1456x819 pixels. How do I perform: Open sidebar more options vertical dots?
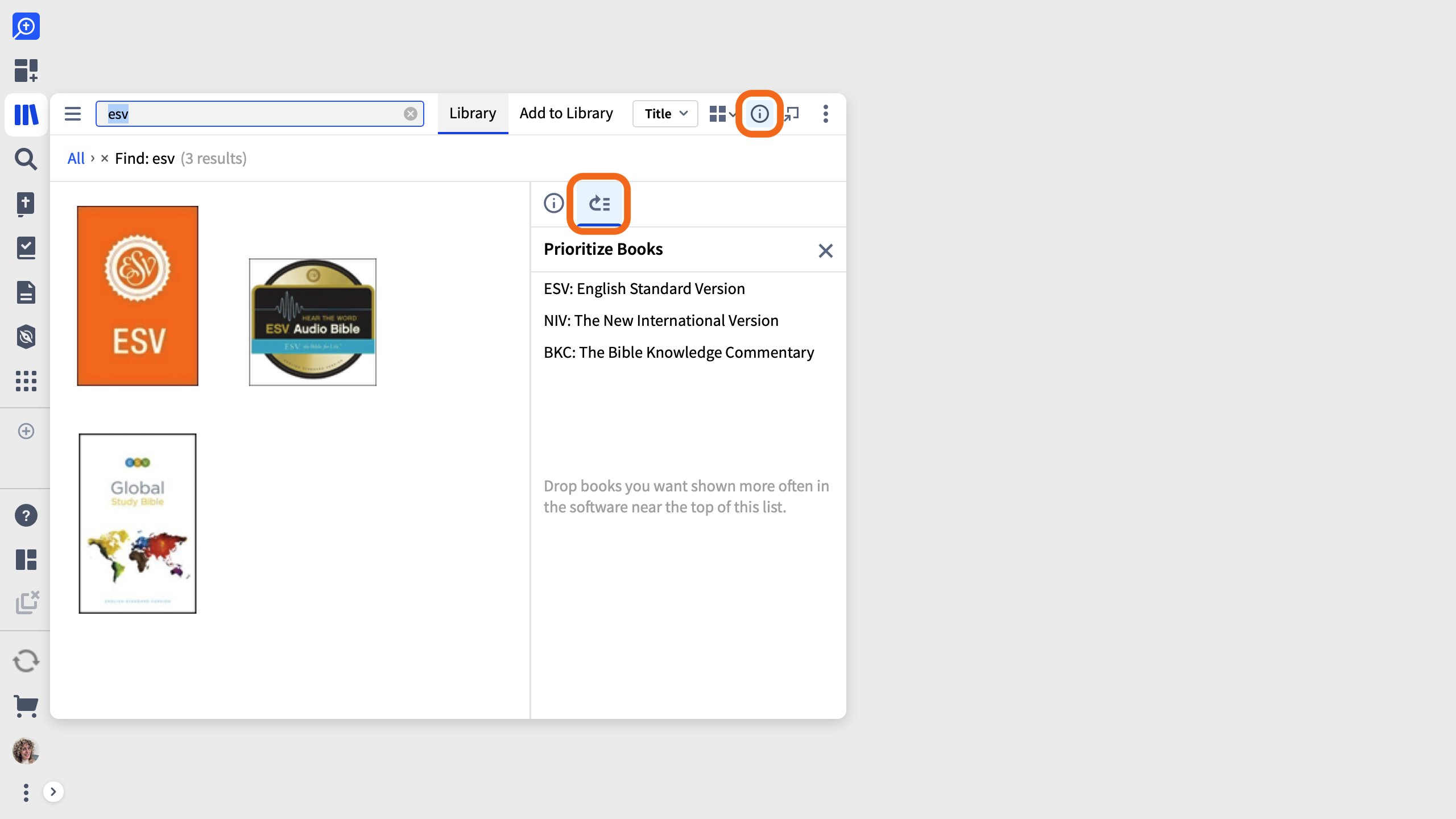(26, 792)
